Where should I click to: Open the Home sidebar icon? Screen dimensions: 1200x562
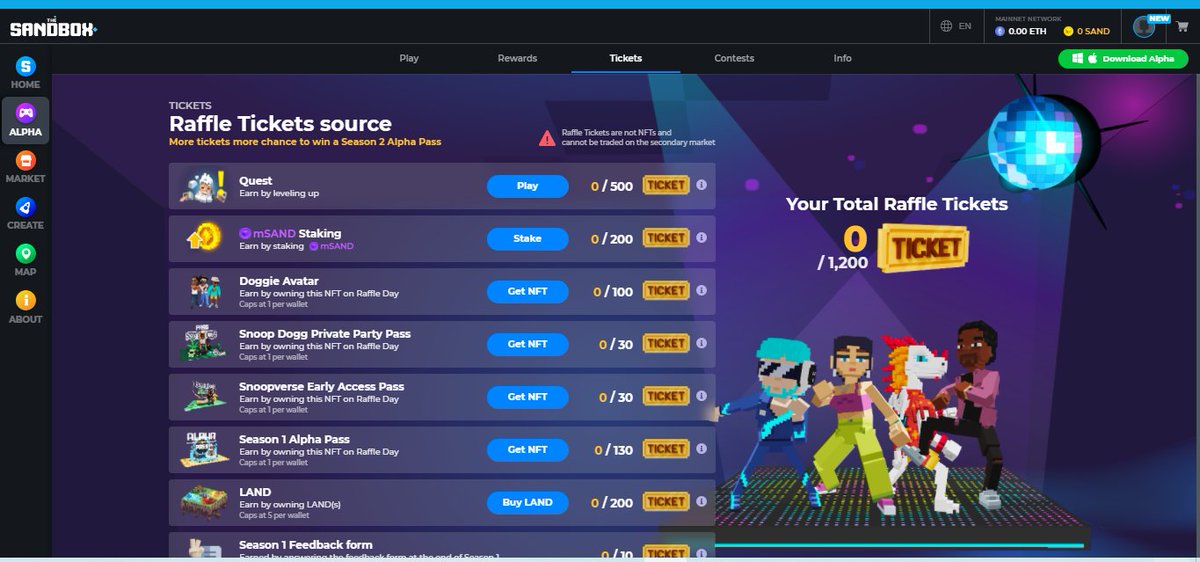(25, 66)
